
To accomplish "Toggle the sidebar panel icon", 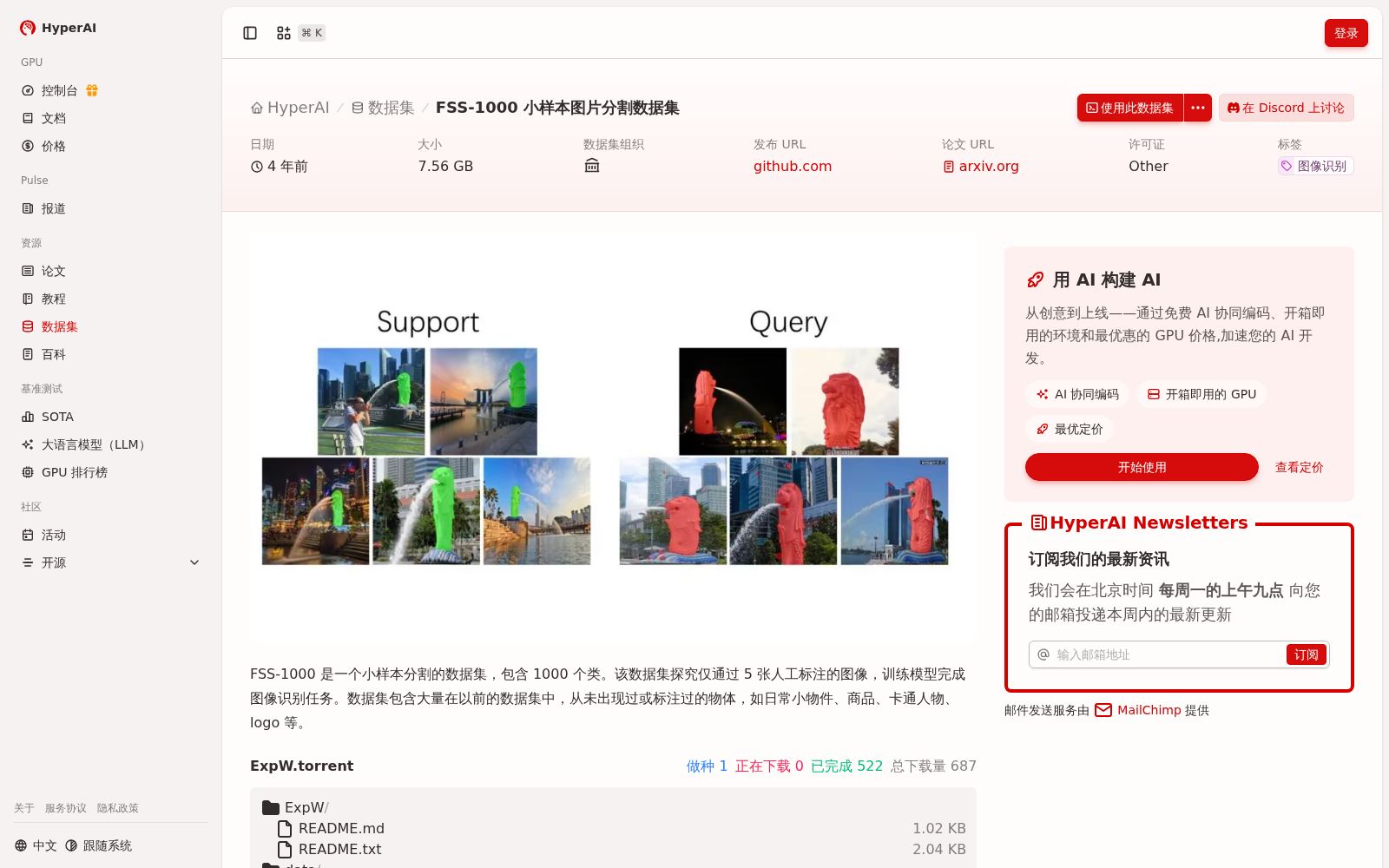I will (250, 33).
